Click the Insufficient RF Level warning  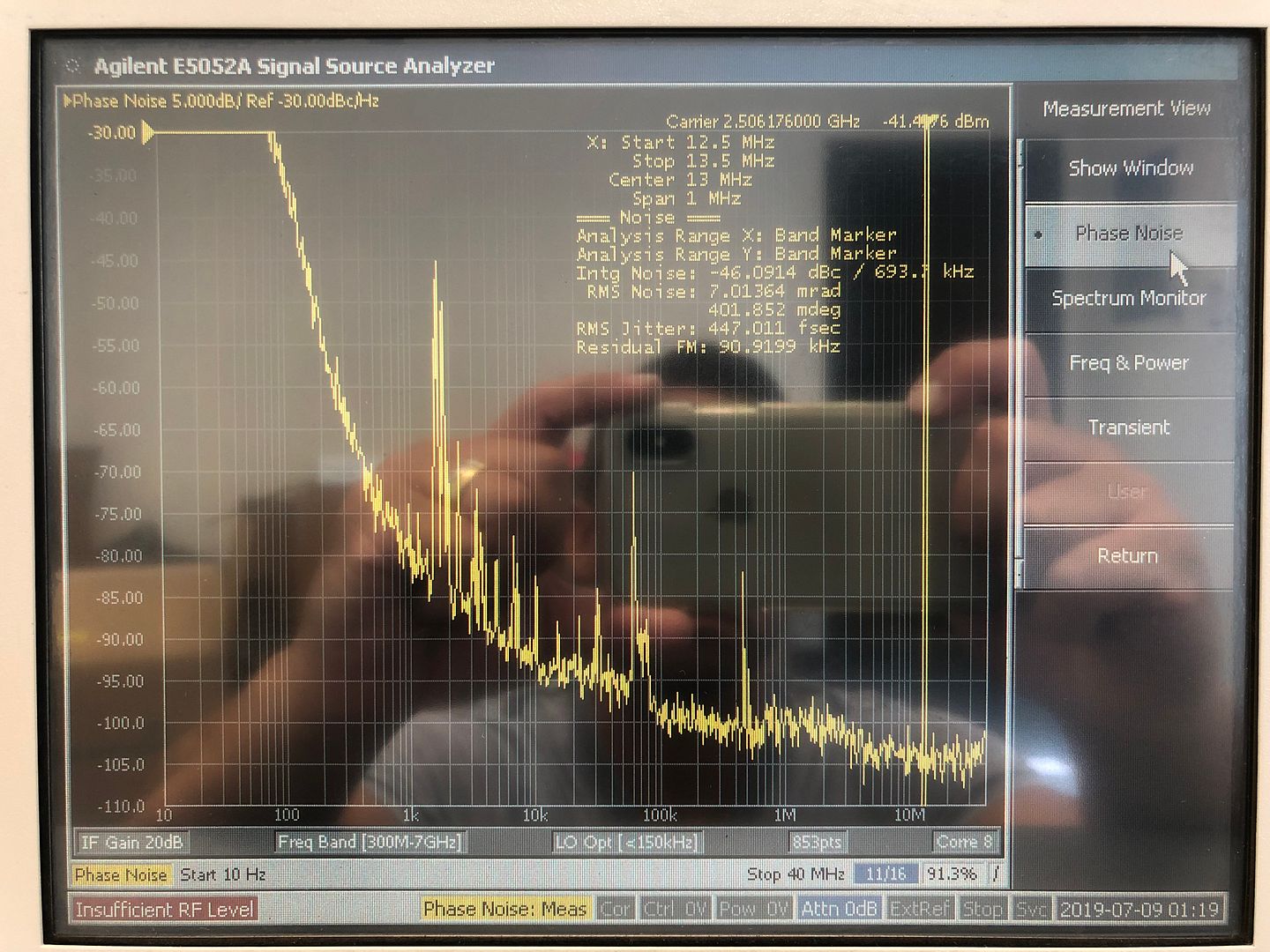[164, 910]
